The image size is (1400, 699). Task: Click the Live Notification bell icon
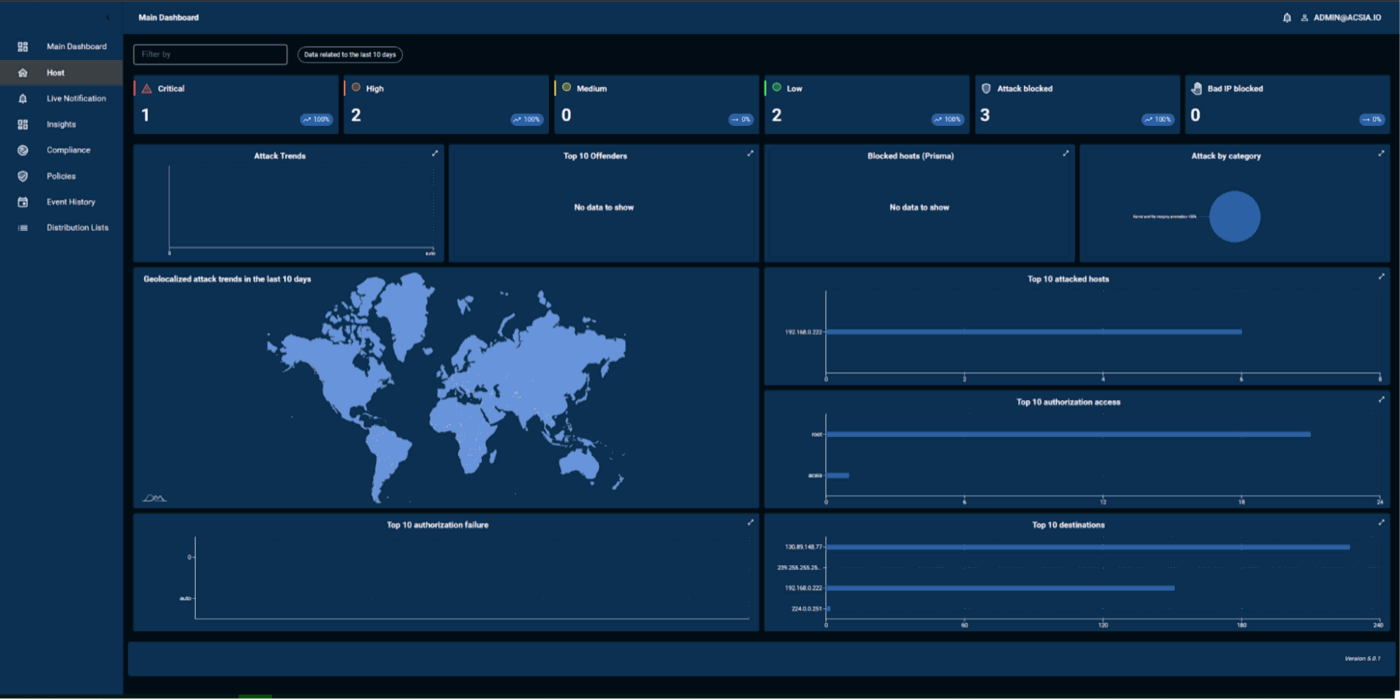(x=23, y=98)
